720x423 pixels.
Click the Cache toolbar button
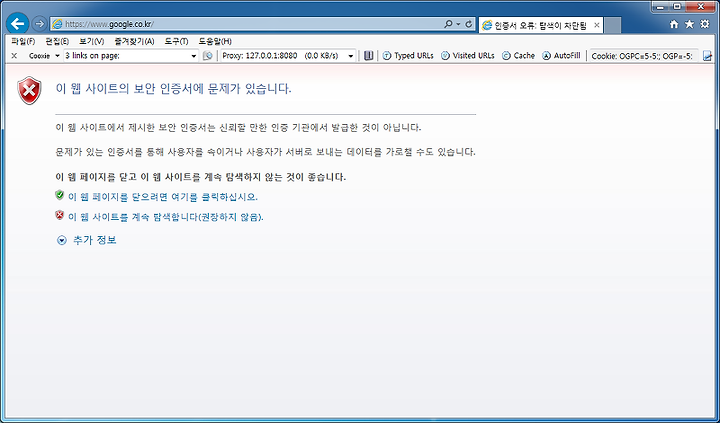[518, 56]
